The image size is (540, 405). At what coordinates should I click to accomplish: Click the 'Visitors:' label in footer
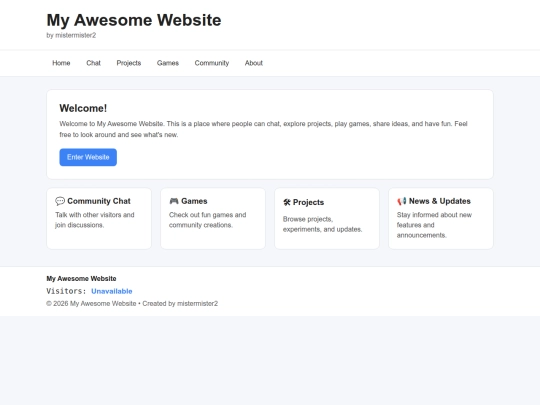click(x=66, y=291)
